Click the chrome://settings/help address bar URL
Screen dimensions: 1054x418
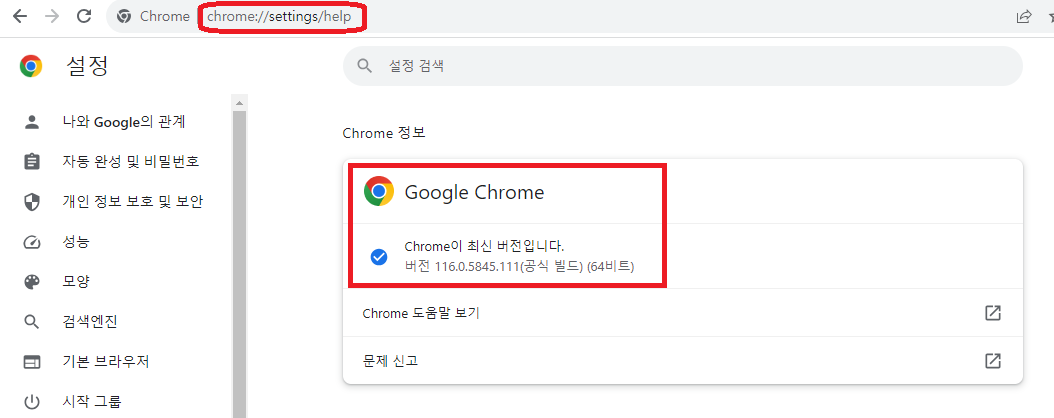tap(279, 16)
